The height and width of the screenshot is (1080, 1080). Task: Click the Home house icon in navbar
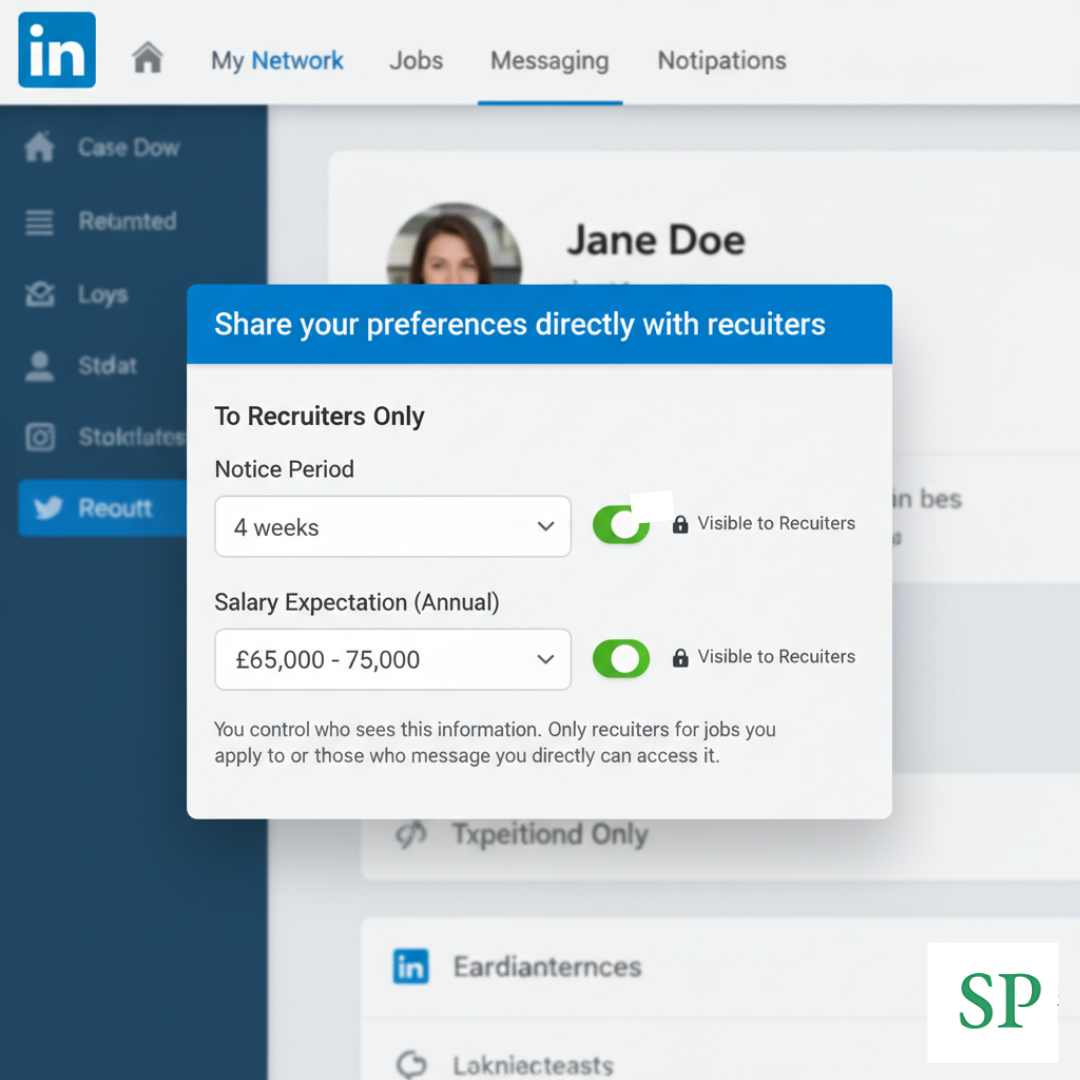(147, 59)
